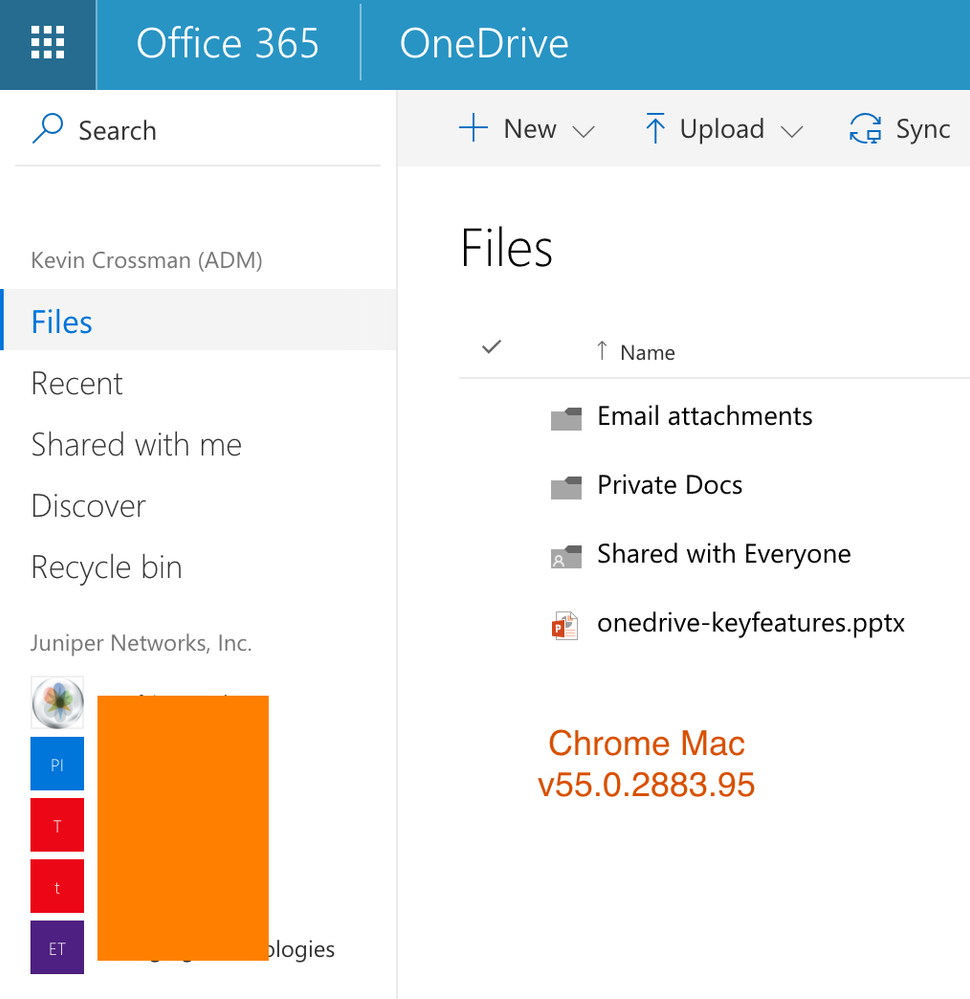Open the Office 365 app launcher grid
The width and height of the screenshot is (970, 999).
click(x=47, y=43)
